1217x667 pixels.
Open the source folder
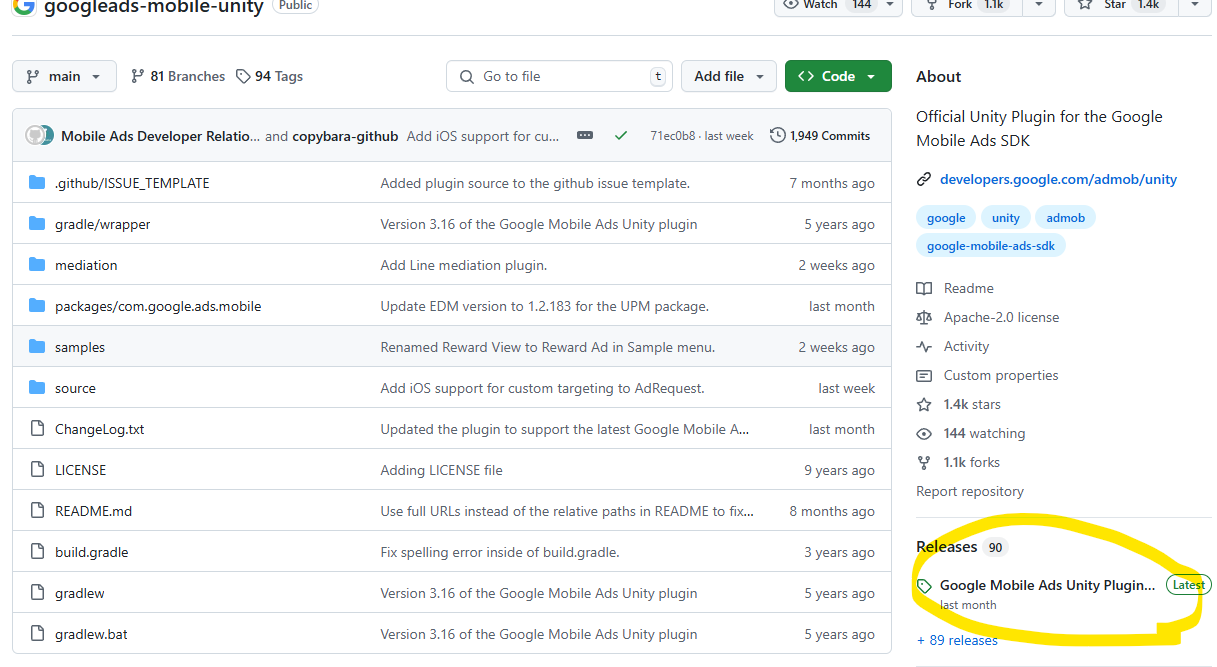click(75, 388)
